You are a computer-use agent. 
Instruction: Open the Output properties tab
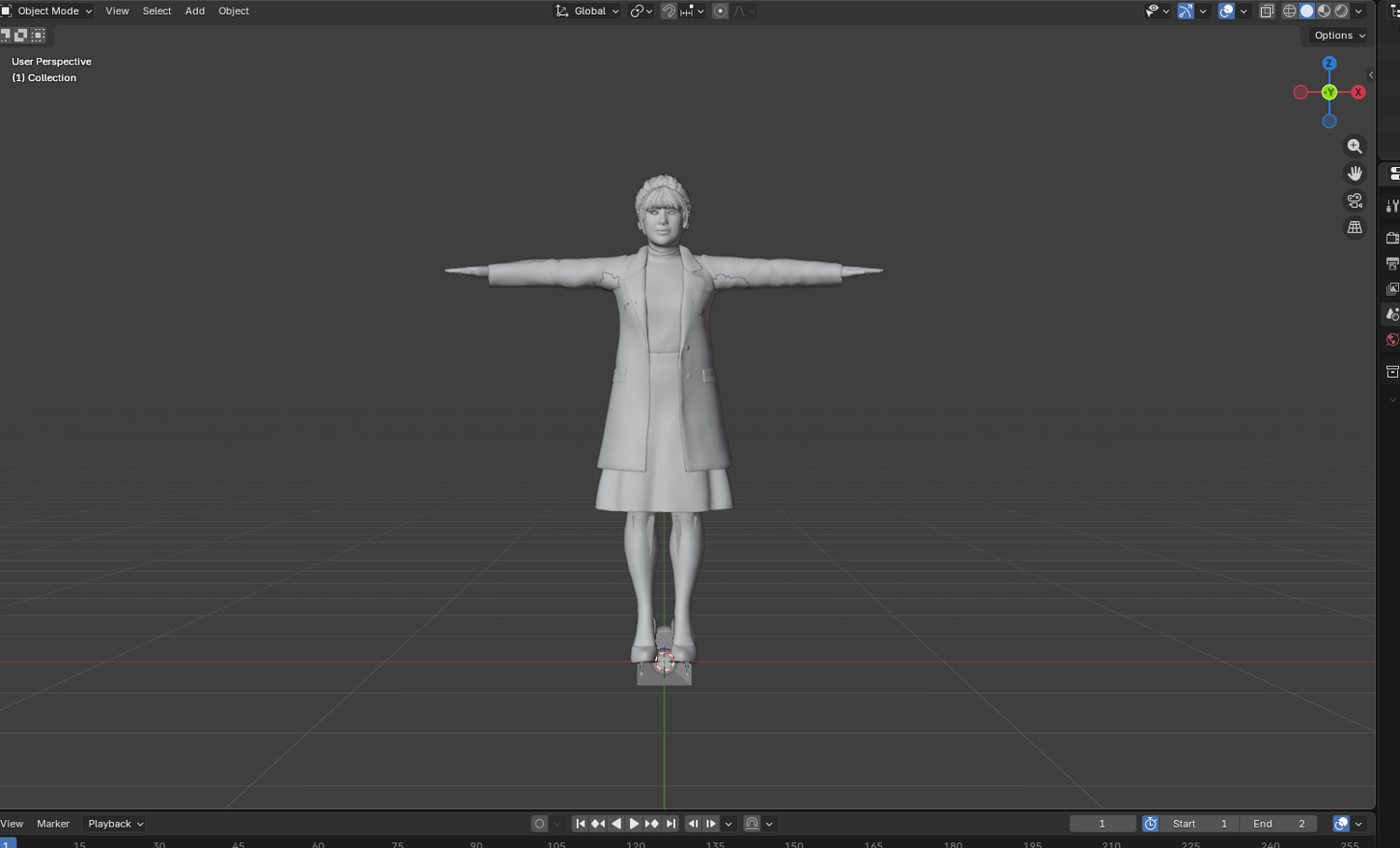(x=1392, y=263)
